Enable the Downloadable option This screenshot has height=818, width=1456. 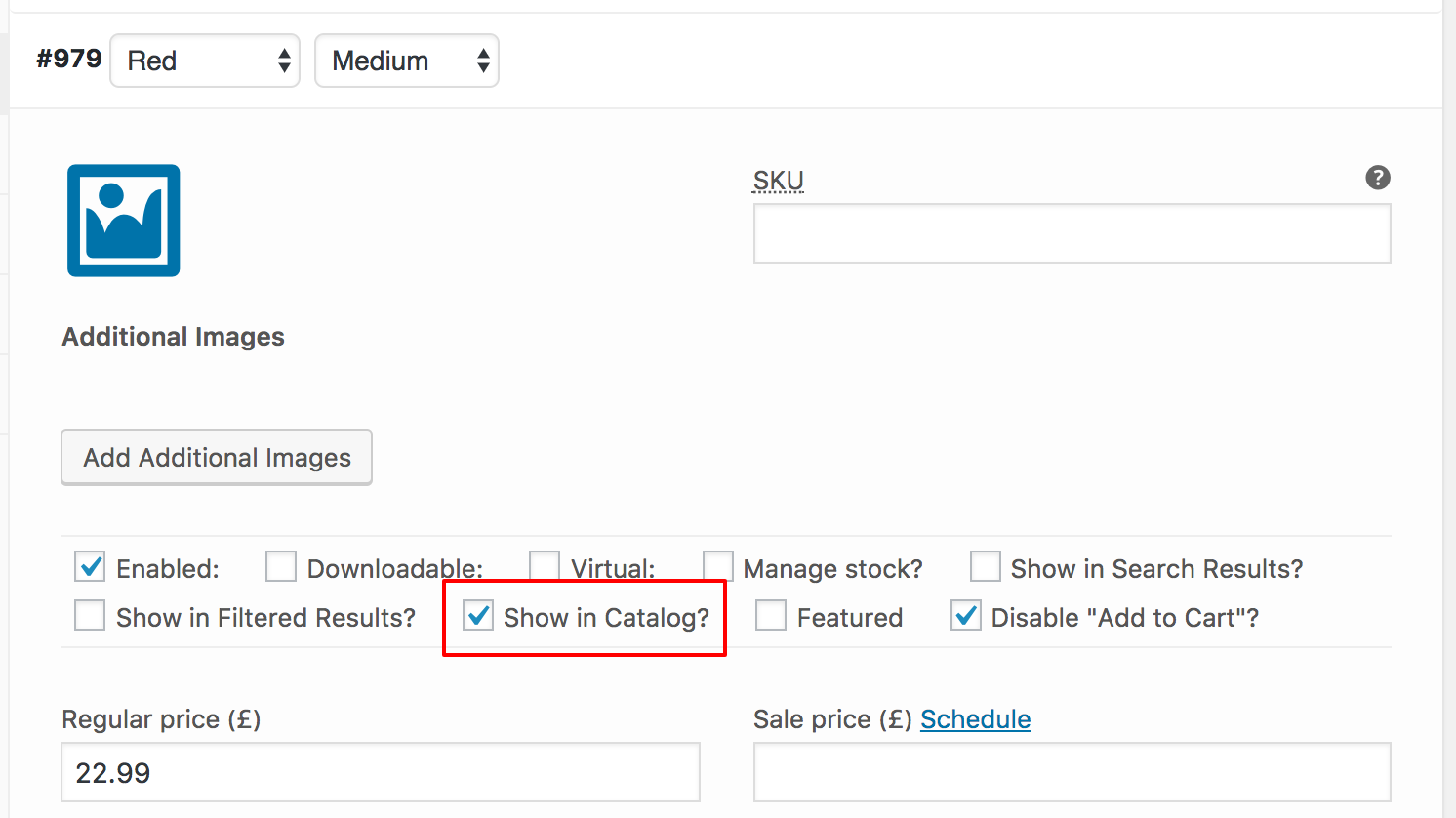click(x=280, y=566)
